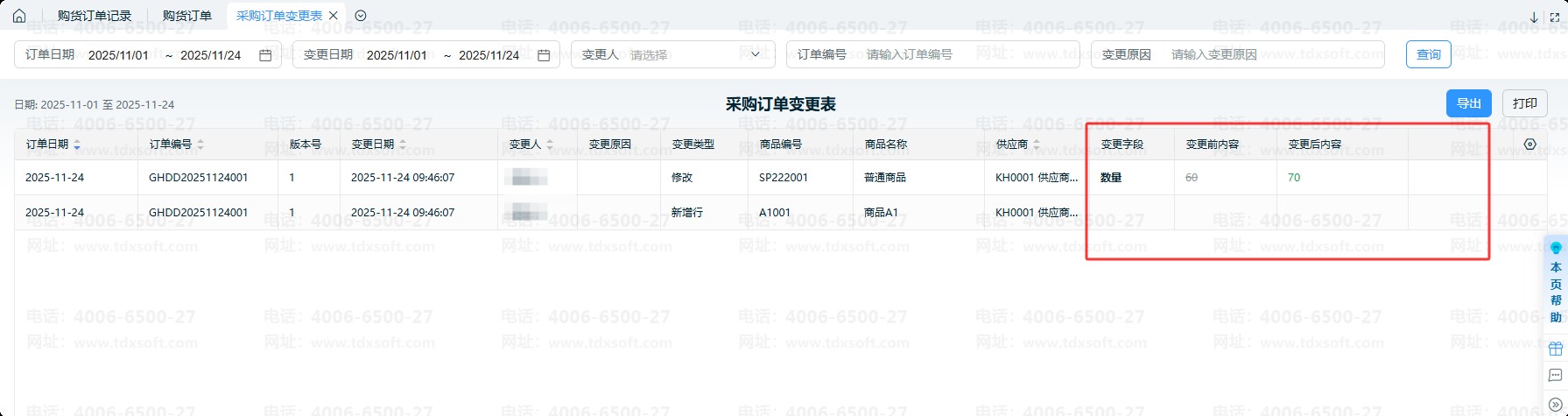Select order number in the A1001 row
This screenshot has height=416, width=1568.
[199, 213]
